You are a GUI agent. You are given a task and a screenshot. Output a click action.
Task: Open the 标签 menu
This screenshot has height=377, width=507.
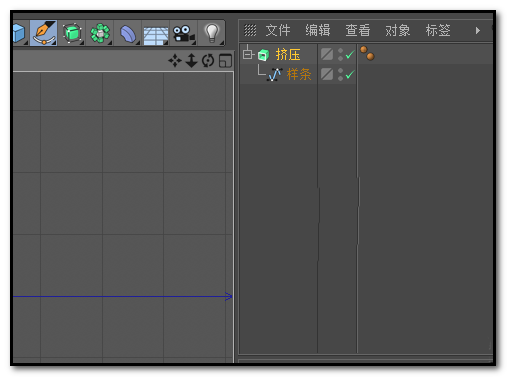[x=438, y=30]
